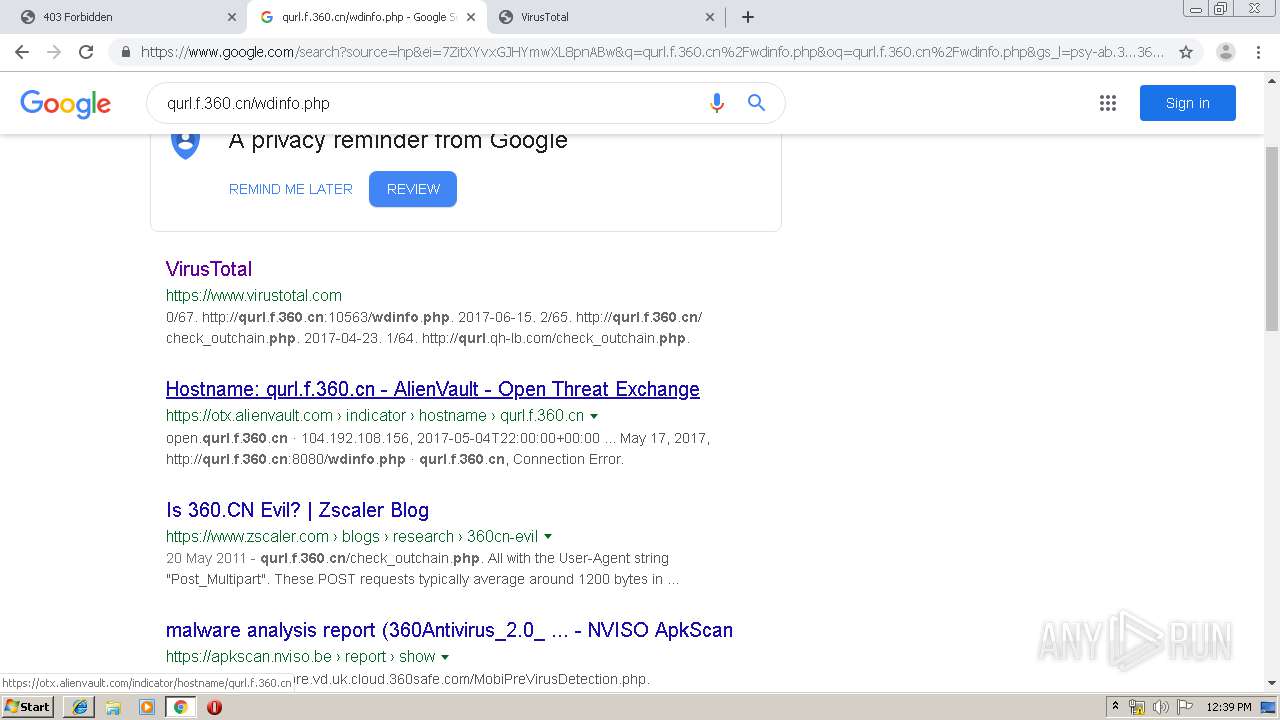Open the Chrome profile avatar icon
The width and height of the screenshot is (1280, 720).
point(1225,52)
